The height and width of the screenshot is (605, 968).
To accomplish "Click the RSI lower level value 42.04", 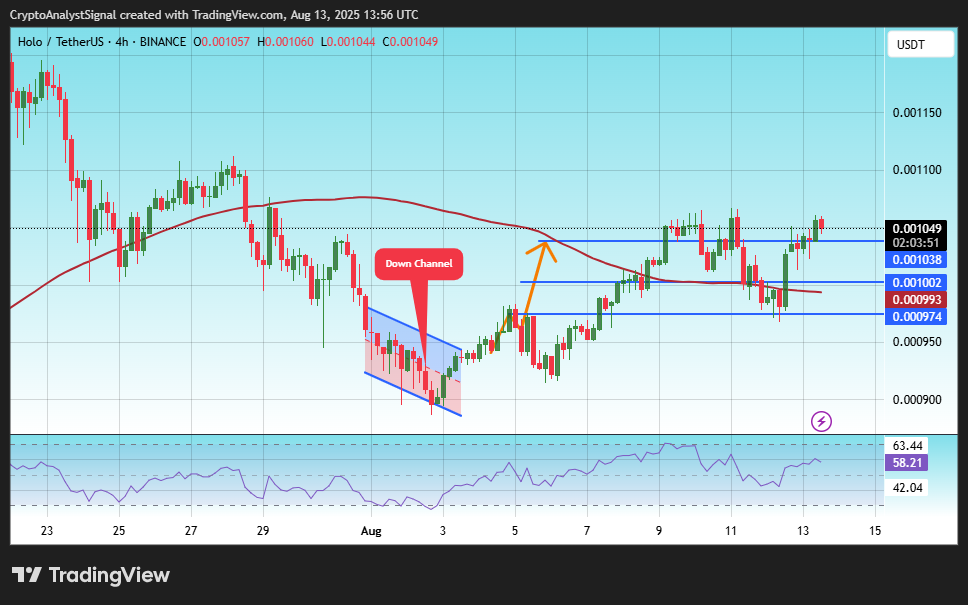I will 908,488.
